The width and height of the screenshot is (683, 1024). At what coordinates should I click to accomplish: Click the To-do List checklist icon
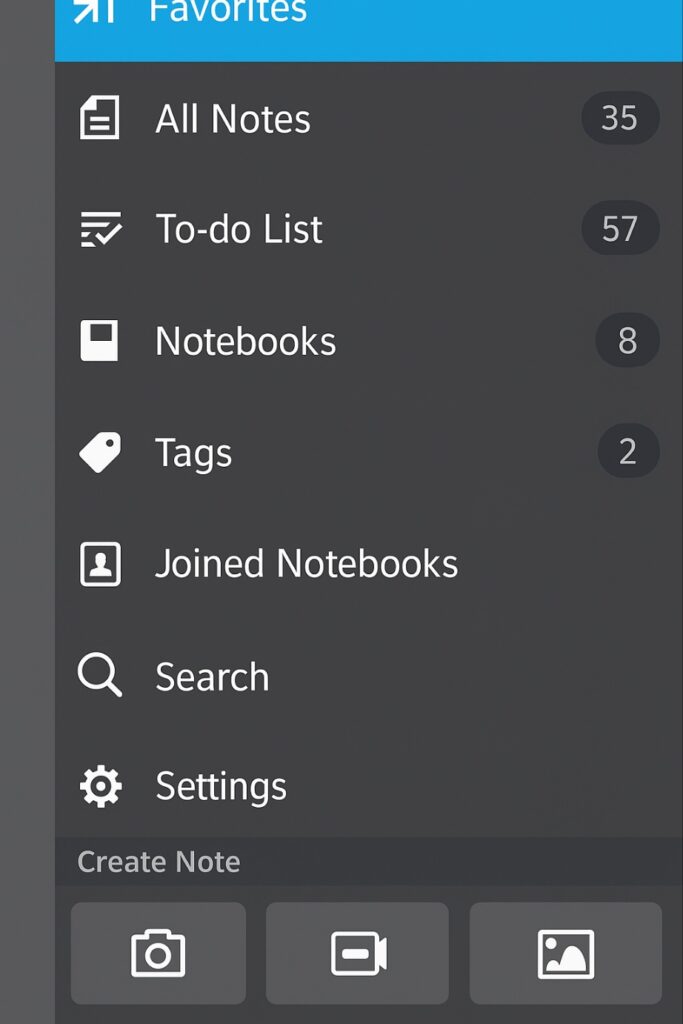coord(100,229)
